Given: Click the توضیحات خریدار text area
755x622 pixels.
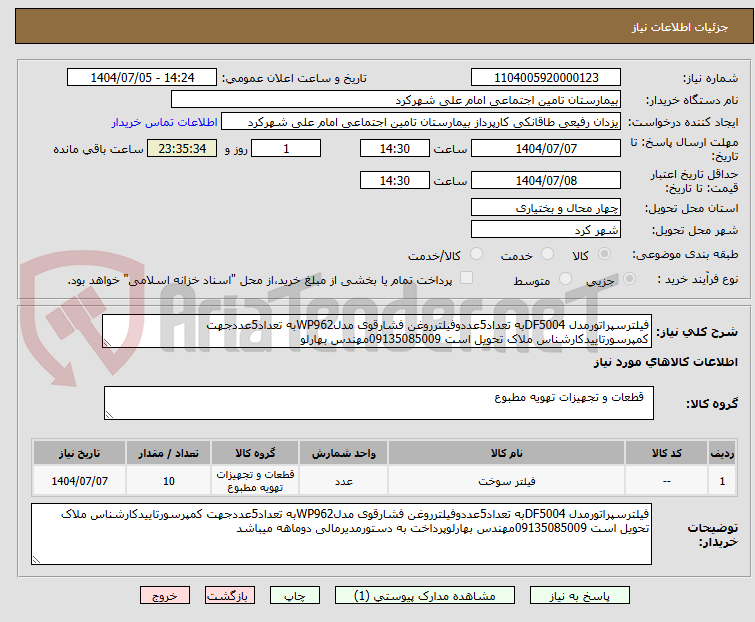Looking at the screenshot, I should coord(341,534).
